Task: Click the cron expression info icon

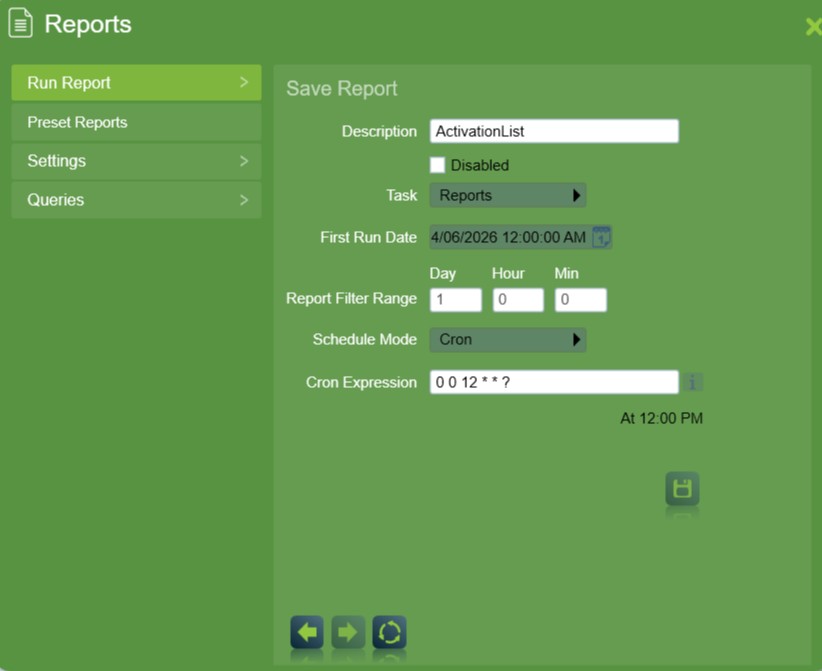Action: coord(692,382)
